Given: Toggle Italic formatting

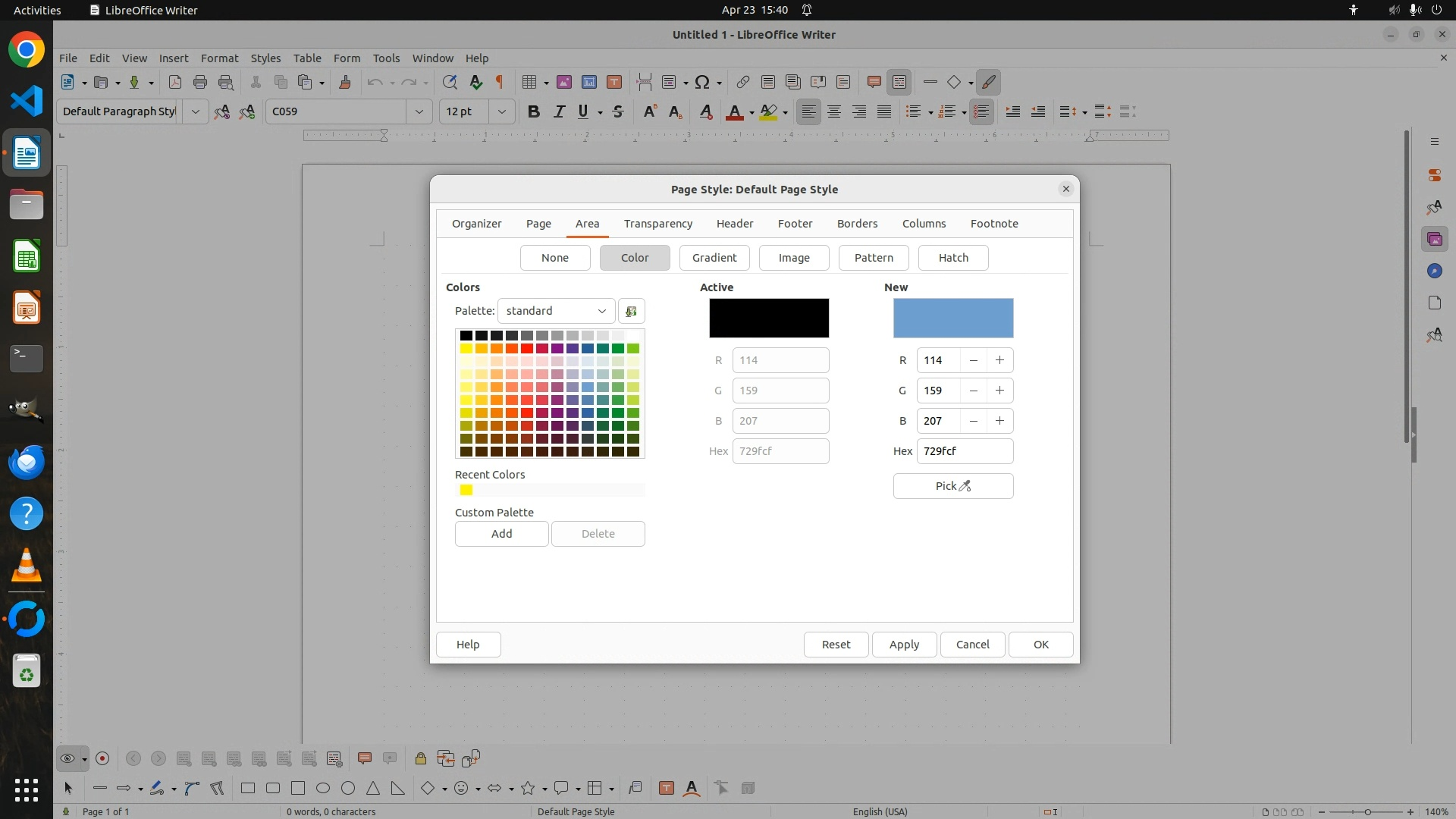Looking at the screenshot, I should tap(559, 111).
